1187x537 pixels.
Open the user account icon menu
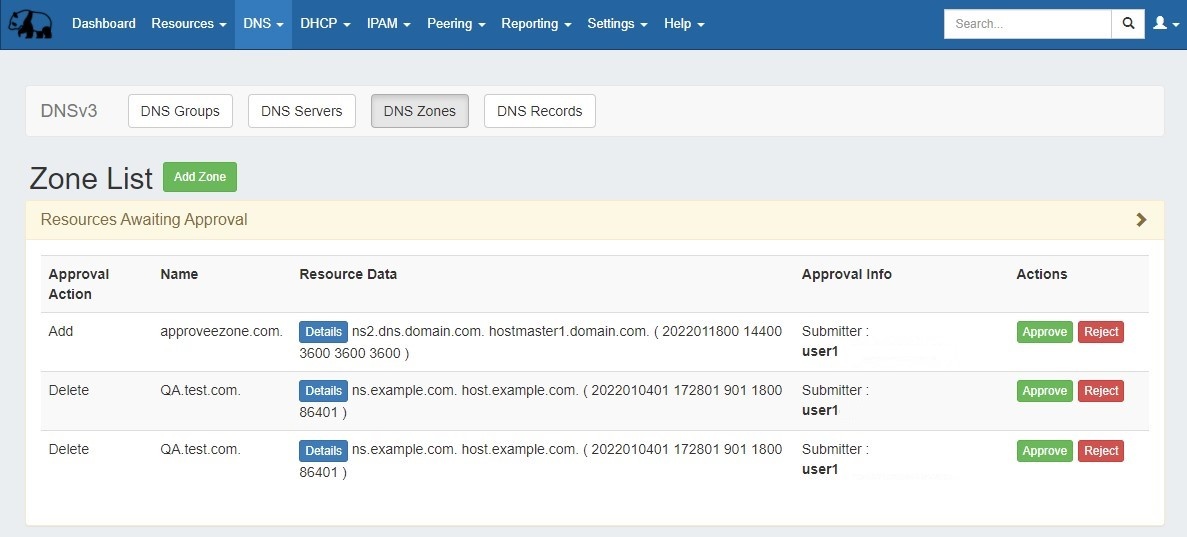point(1165,24)
